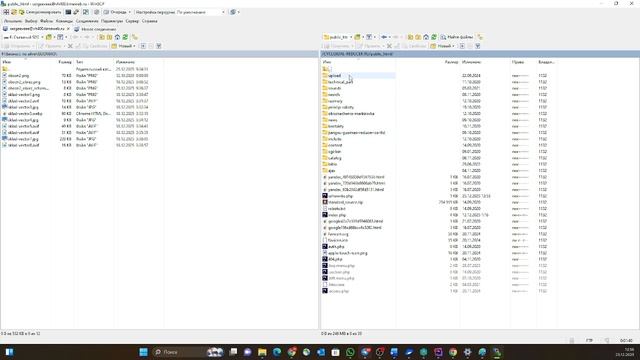Viewport: 640px width, 360px height.
Task: Go to remote parent directory
Action: 410,37
